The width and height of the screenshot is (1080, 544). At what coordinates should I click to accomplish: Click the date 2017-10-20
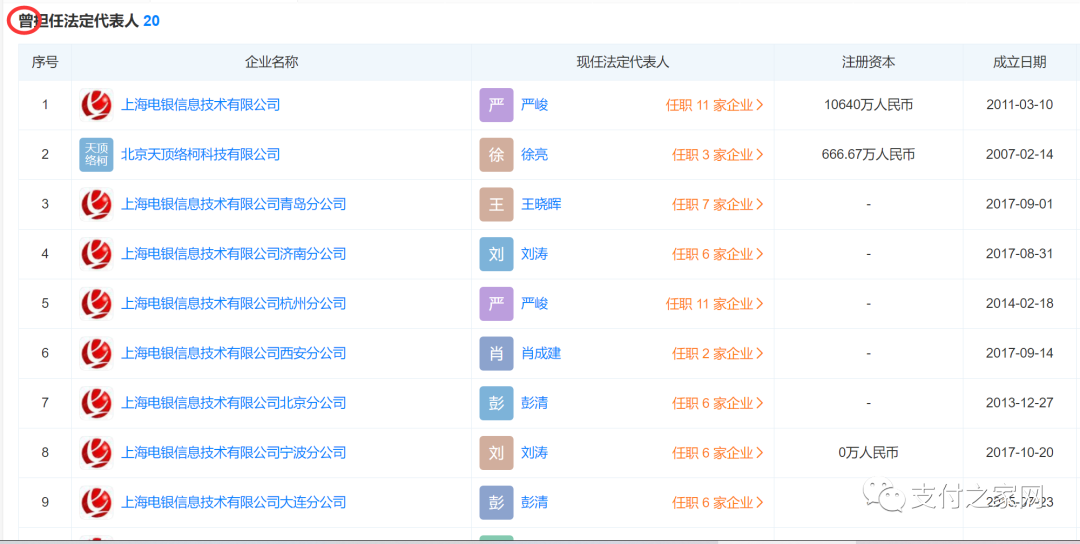pyautogui.click(x=1019, y=452)
